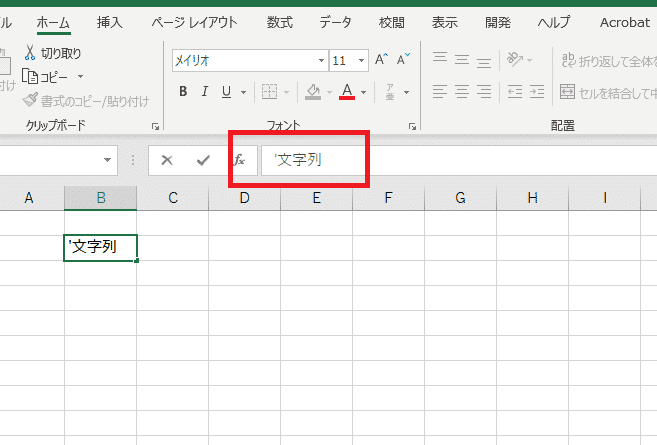657x445 pixels.
Task: Click the Cut (切り取り) scissors button
Action: [54, 53]
